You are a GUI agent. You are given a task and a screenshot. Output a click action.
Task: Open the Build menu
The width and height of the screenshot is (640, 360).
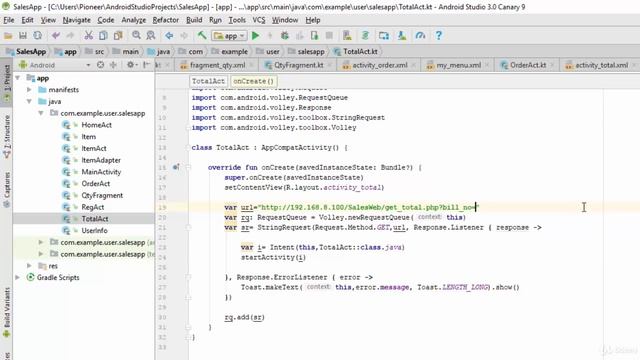(x=194, y=20)
